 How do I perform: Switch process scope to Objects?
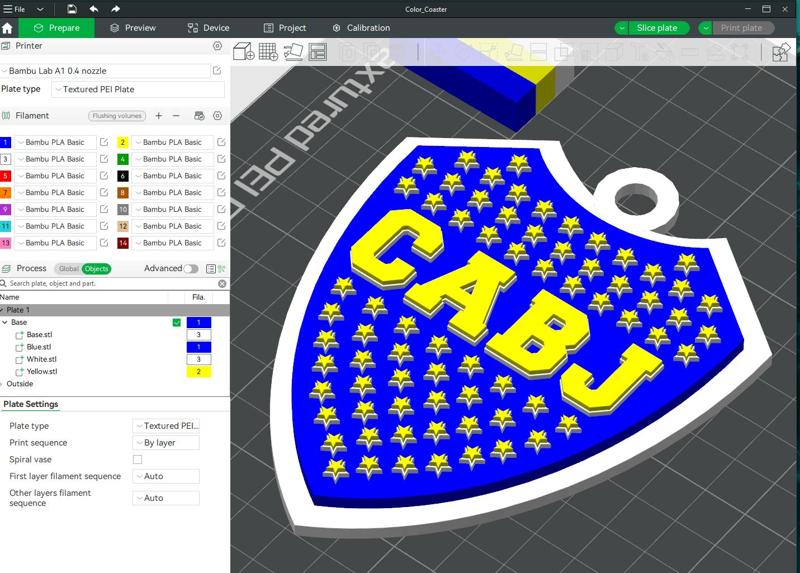tap(96, 268)
